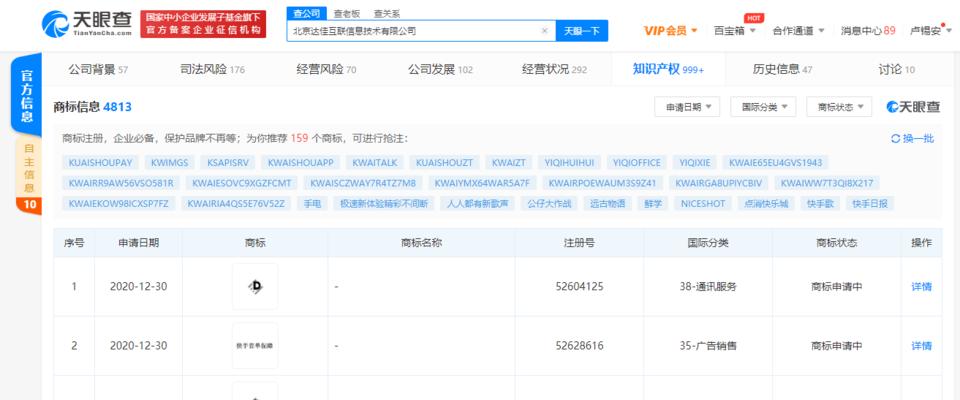Image resolution: width=960 pixels, height=400 pixels.
Task: Click the 快手歌 tag
Action: tap(820, 203)
